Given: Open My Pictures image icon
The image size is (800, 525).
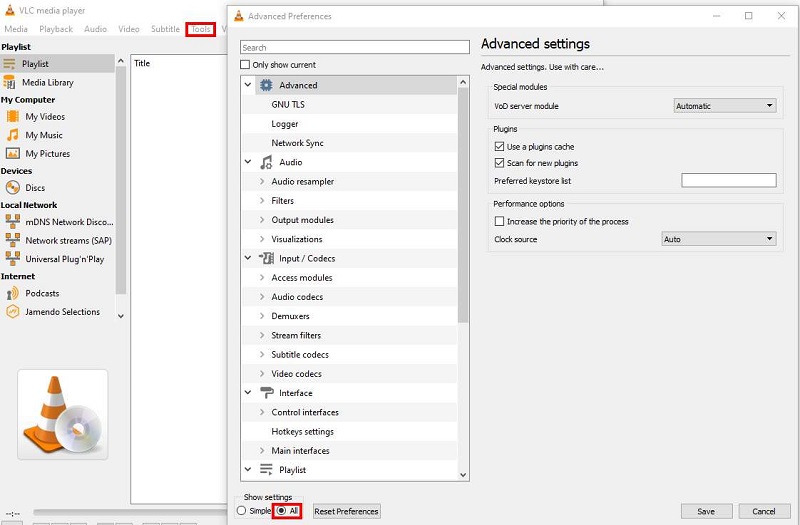Looking at the screenshot, I should 12,153.
